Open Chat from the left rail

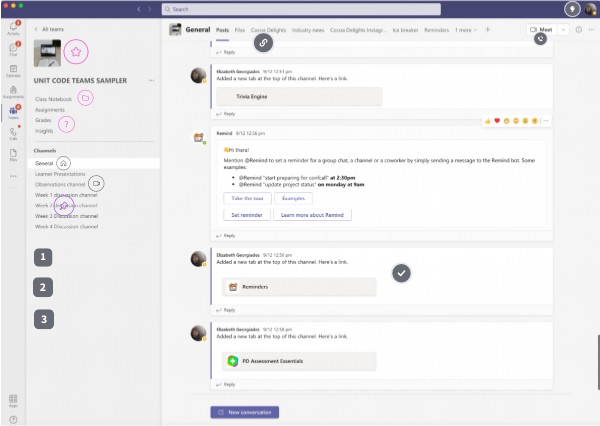pos(14,48)
